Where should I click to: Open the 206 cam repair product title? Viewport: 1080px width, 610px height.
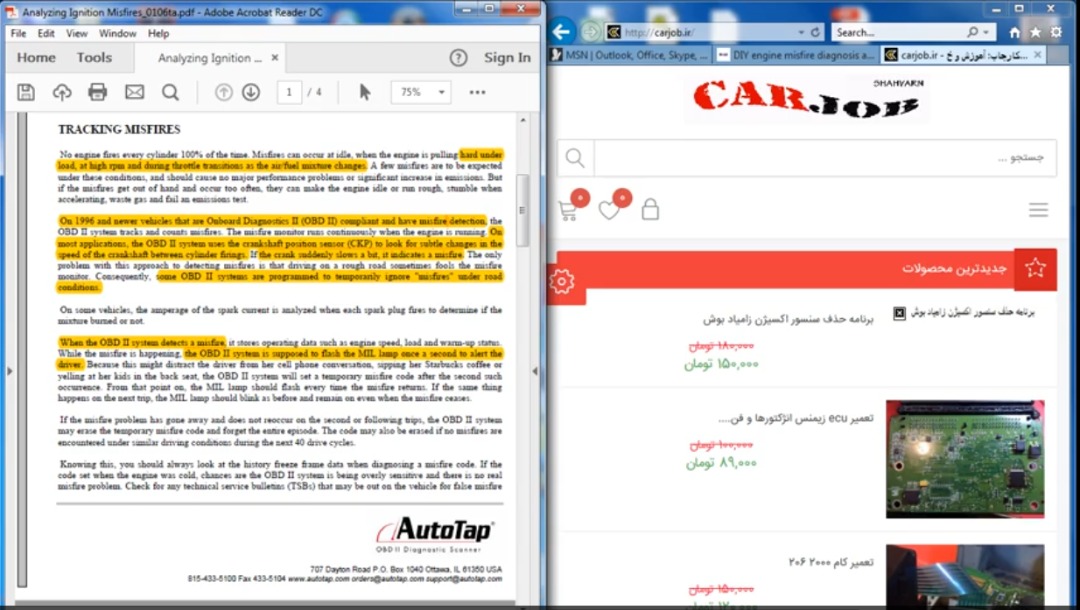tap(831, 562)
